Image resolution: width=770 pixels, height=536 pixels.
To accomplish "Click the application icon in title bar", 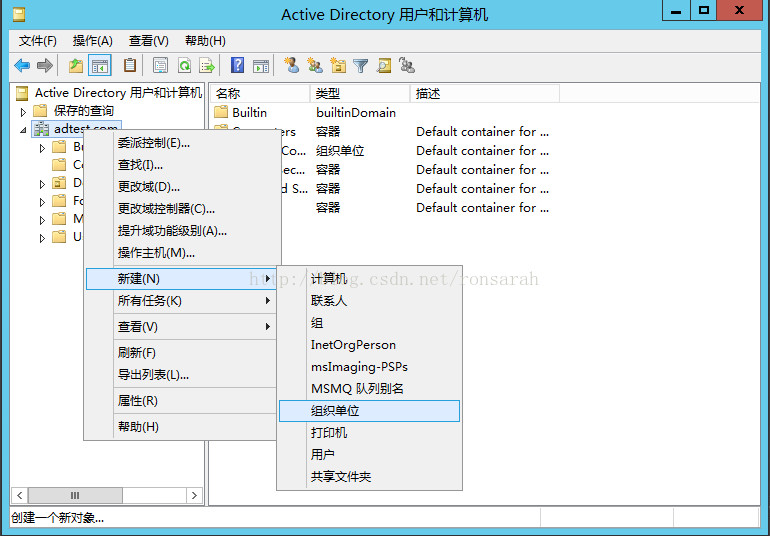I will coord(19,14).
